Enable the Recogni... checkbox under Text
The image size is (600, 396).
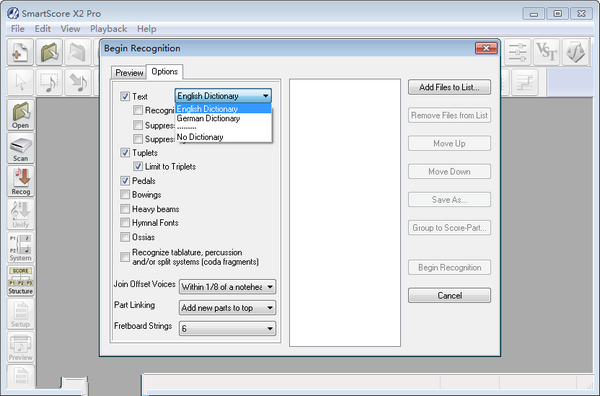point(138,111)
